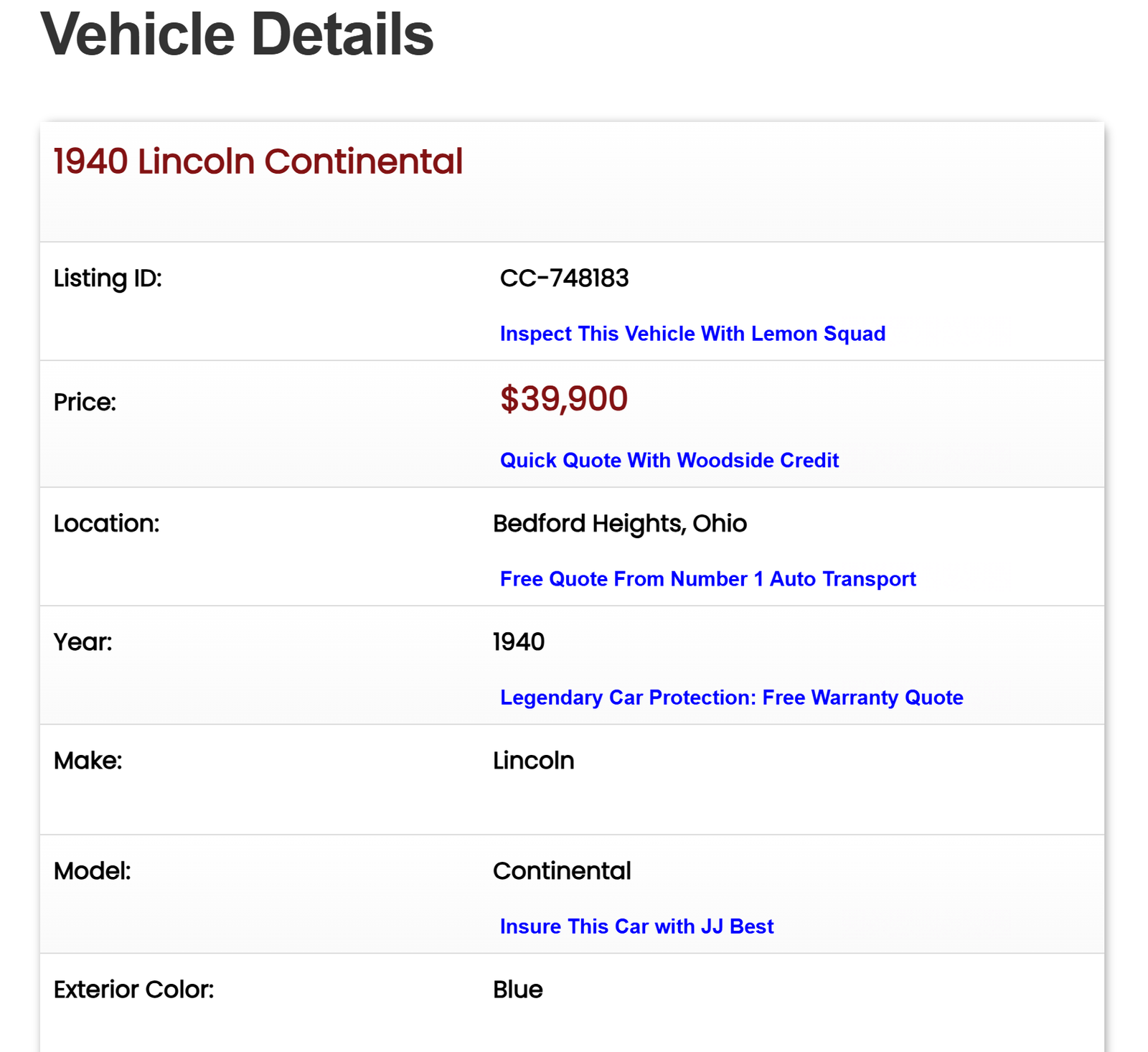Click the $39,900 price amount
Viewport: 1148px width, 1052px height.
(x=563, y=399)
